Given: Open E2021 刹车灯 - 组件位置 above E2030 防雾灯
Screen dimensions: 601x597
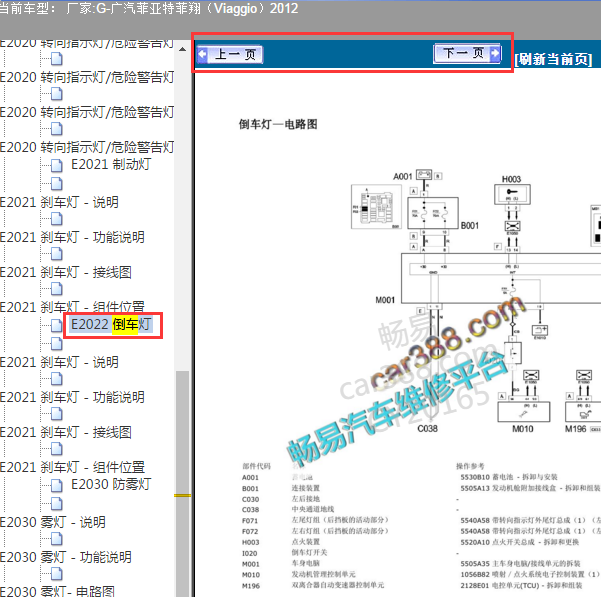Looking at the screenshot, I should pos(72,467).
